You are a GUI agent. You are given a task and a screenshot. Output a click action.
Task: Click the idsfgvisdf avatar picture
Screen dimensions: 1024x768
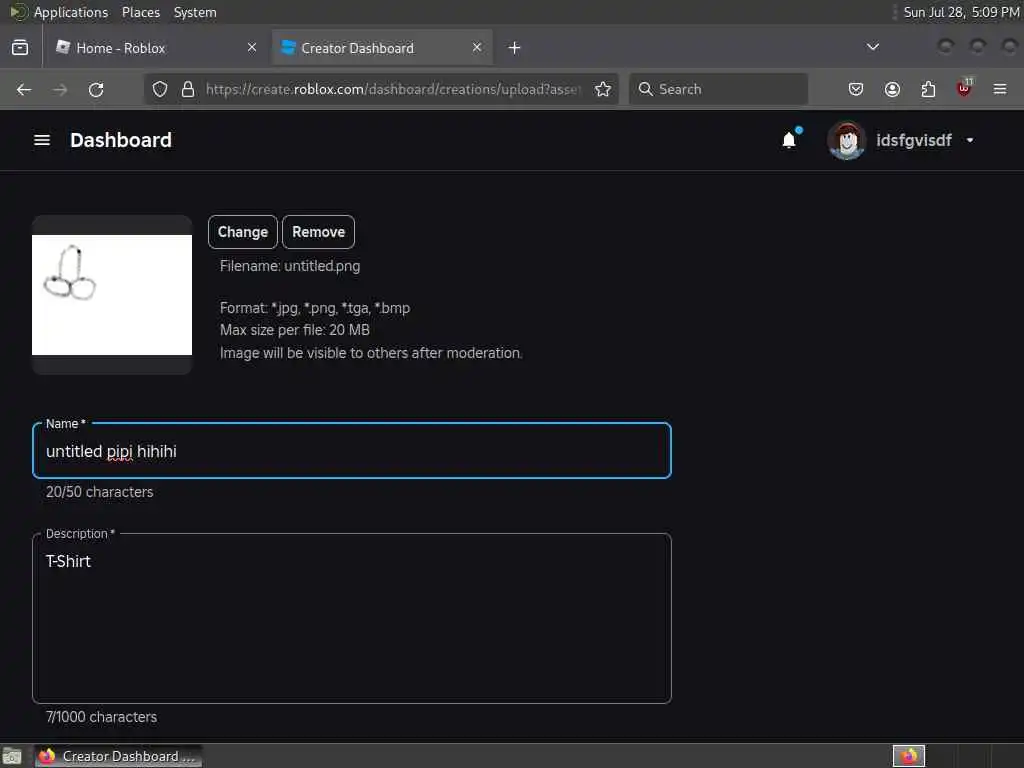click(846, 140)
